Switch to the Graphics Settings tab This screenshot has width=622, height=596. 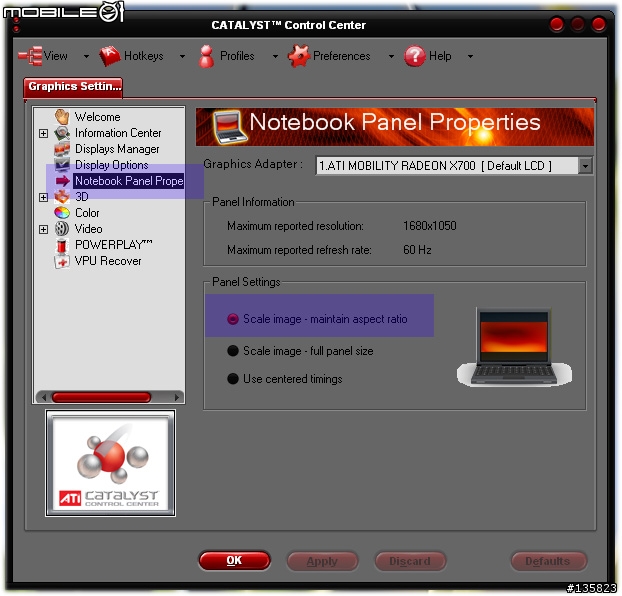tap(73, 87)
